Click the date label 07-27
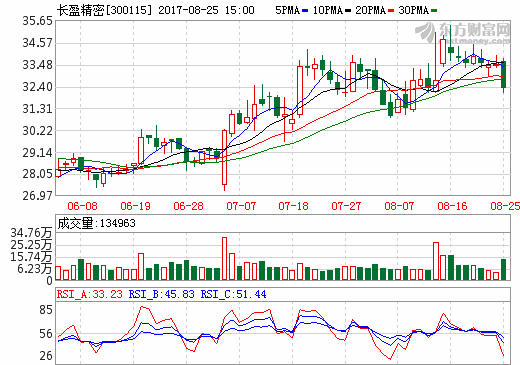 coord(346,206)
